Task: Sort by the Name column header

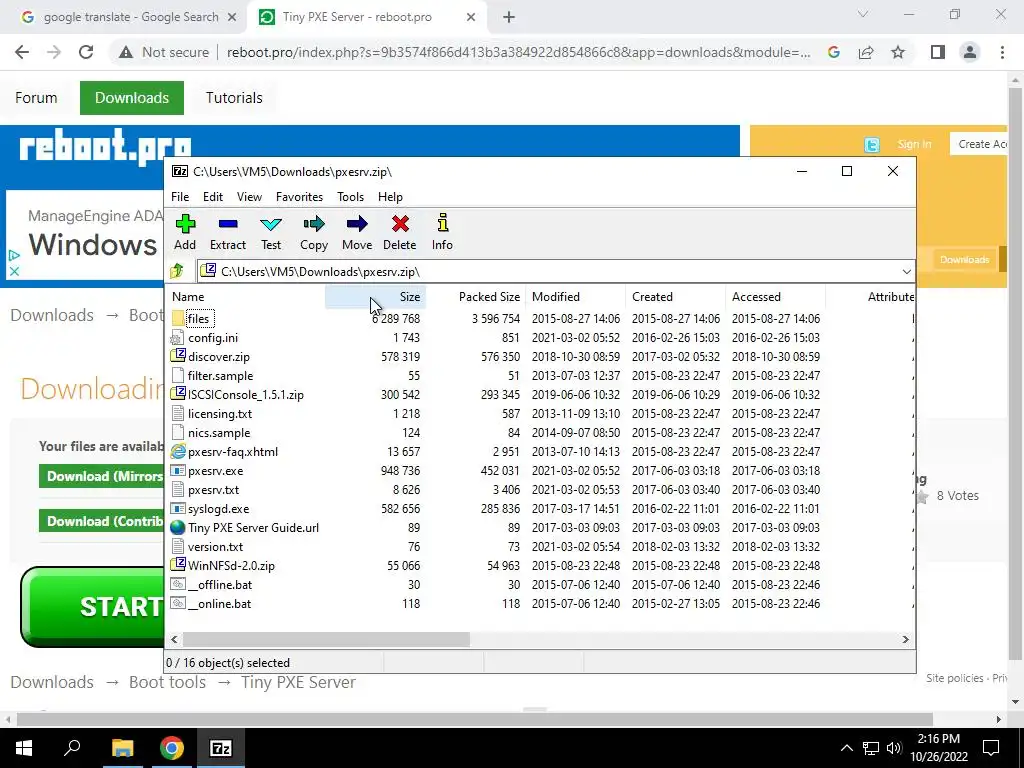Action: click(x=247, y=296)
